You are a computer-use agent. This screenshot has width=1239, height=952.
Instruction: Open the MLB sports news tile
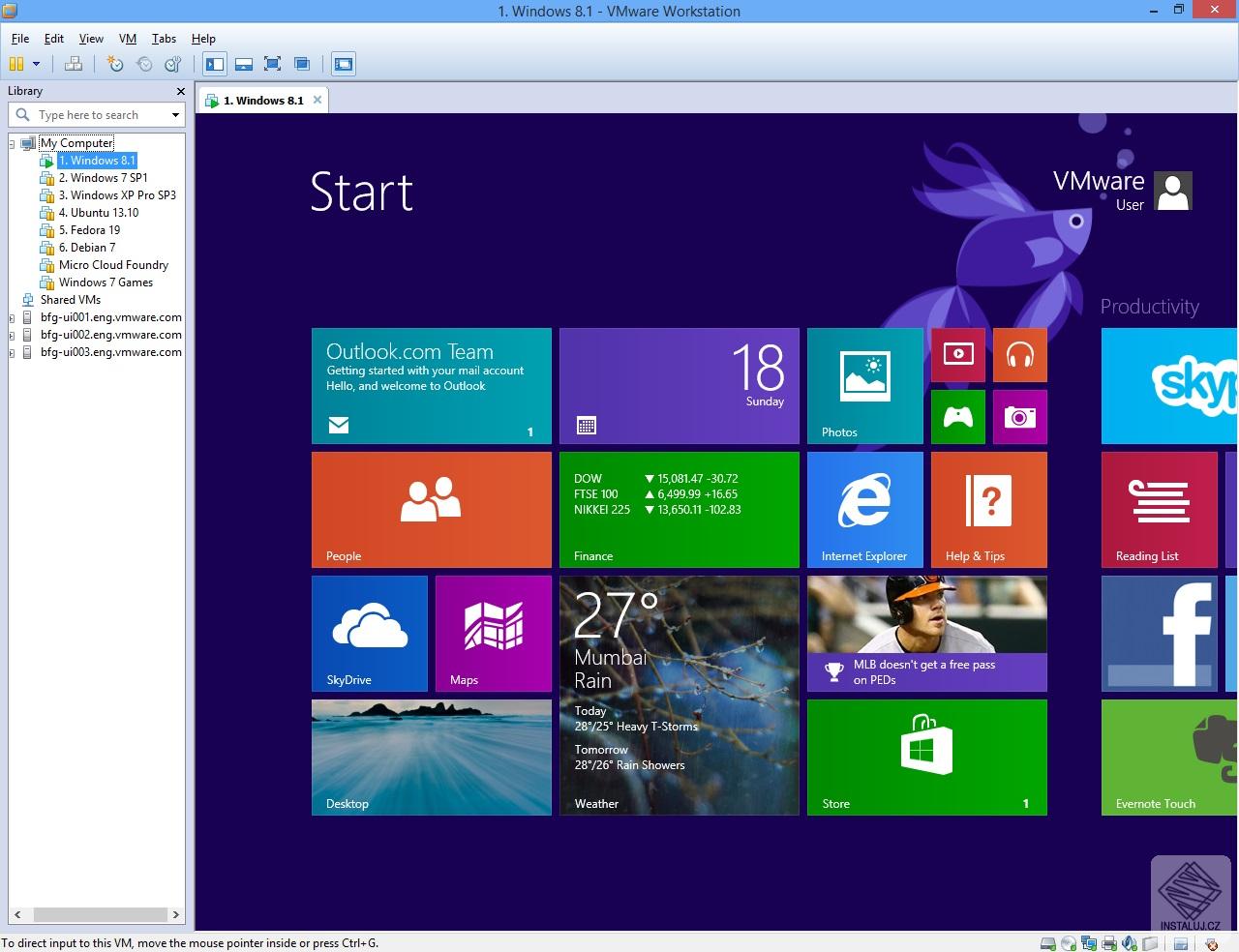click(x=927, y=634)
